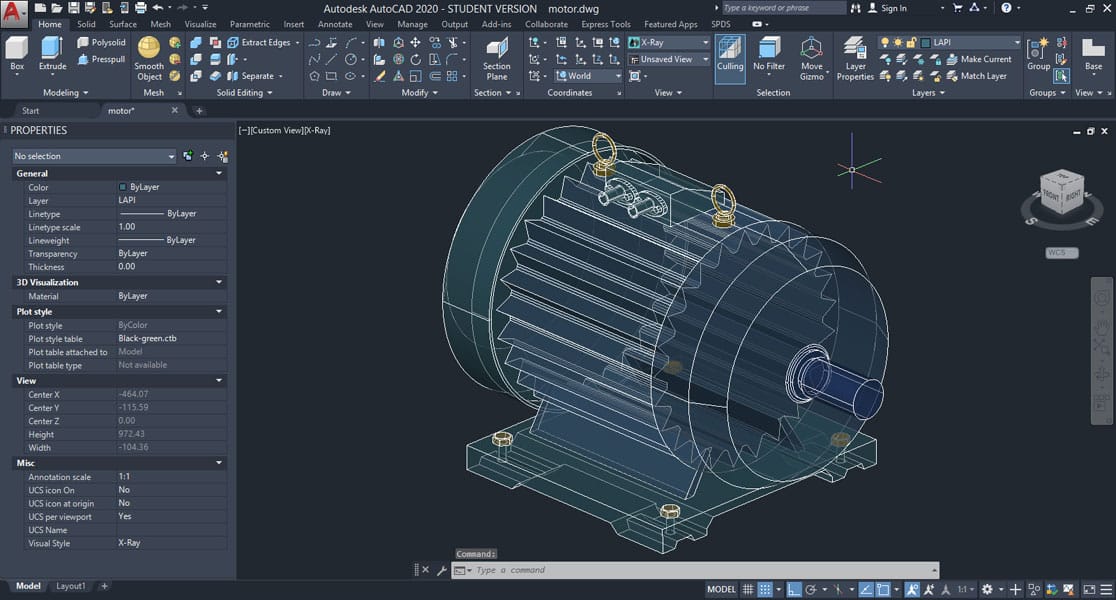Click the Undo arrow in quick access toolbar
Screen dimensions: 1116x600
point(158,8)
